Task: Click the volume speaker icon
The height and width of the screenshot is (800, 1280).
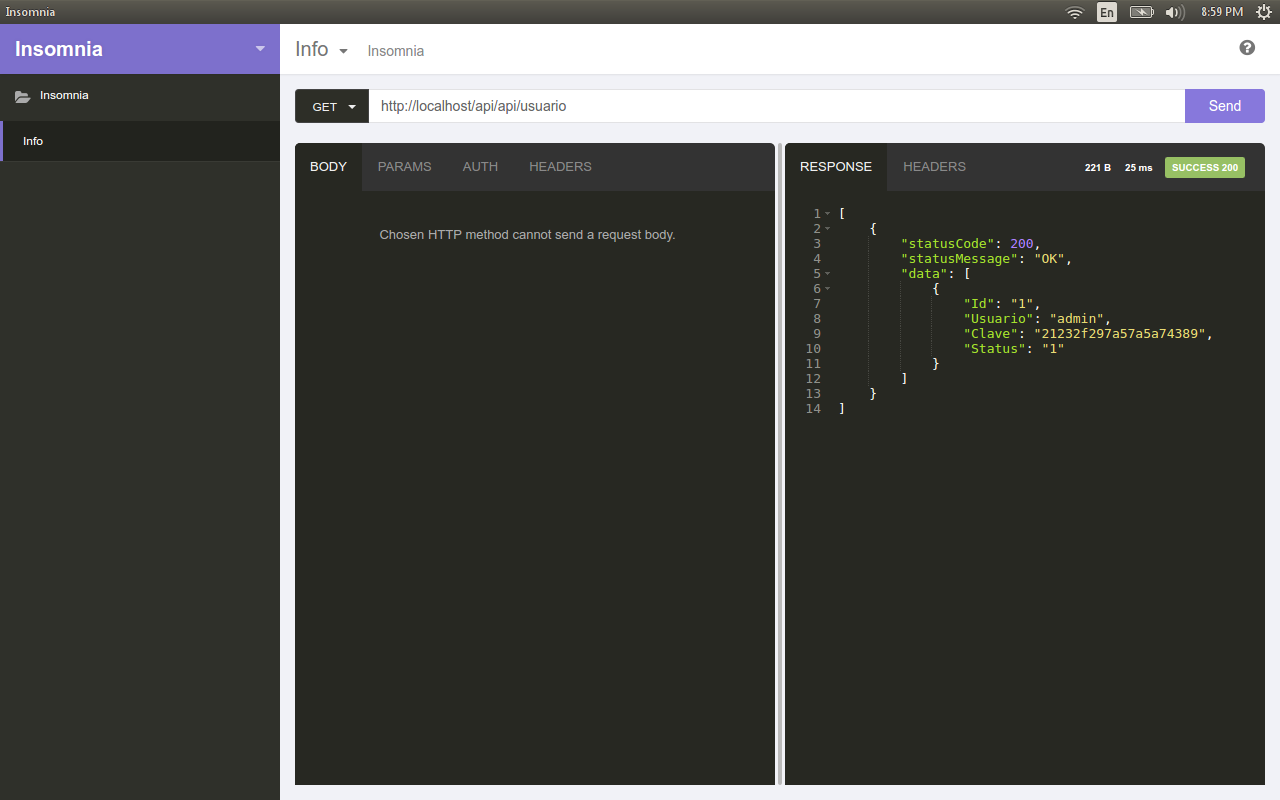Action: click(1175, 12)
